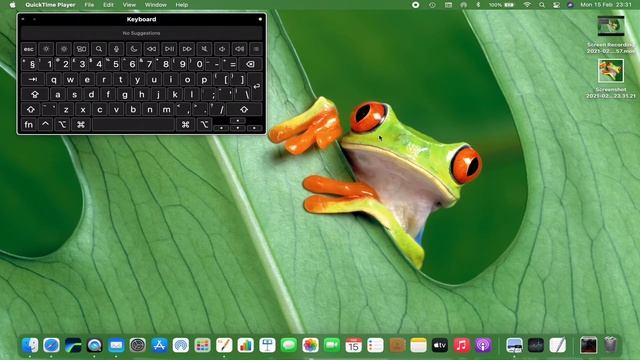Screen dimensions: 640x360
Task: Open the keyboard panel options button
Action: click(260, 19)
